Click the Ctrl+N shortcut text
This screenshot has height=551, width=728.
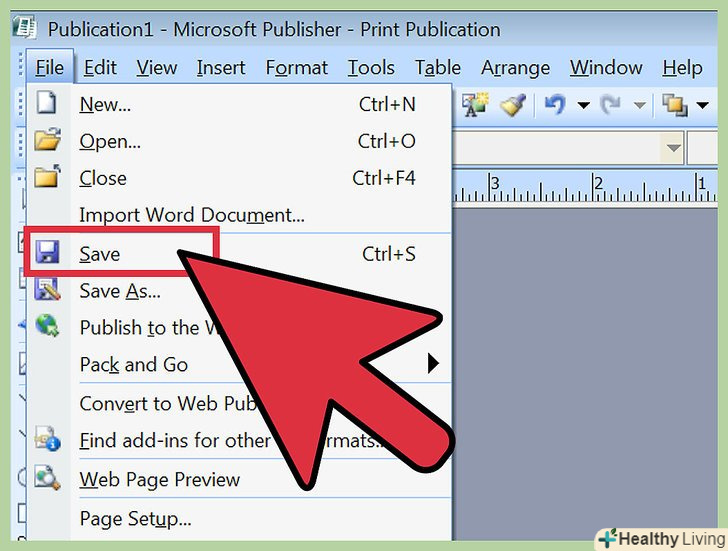387,104
